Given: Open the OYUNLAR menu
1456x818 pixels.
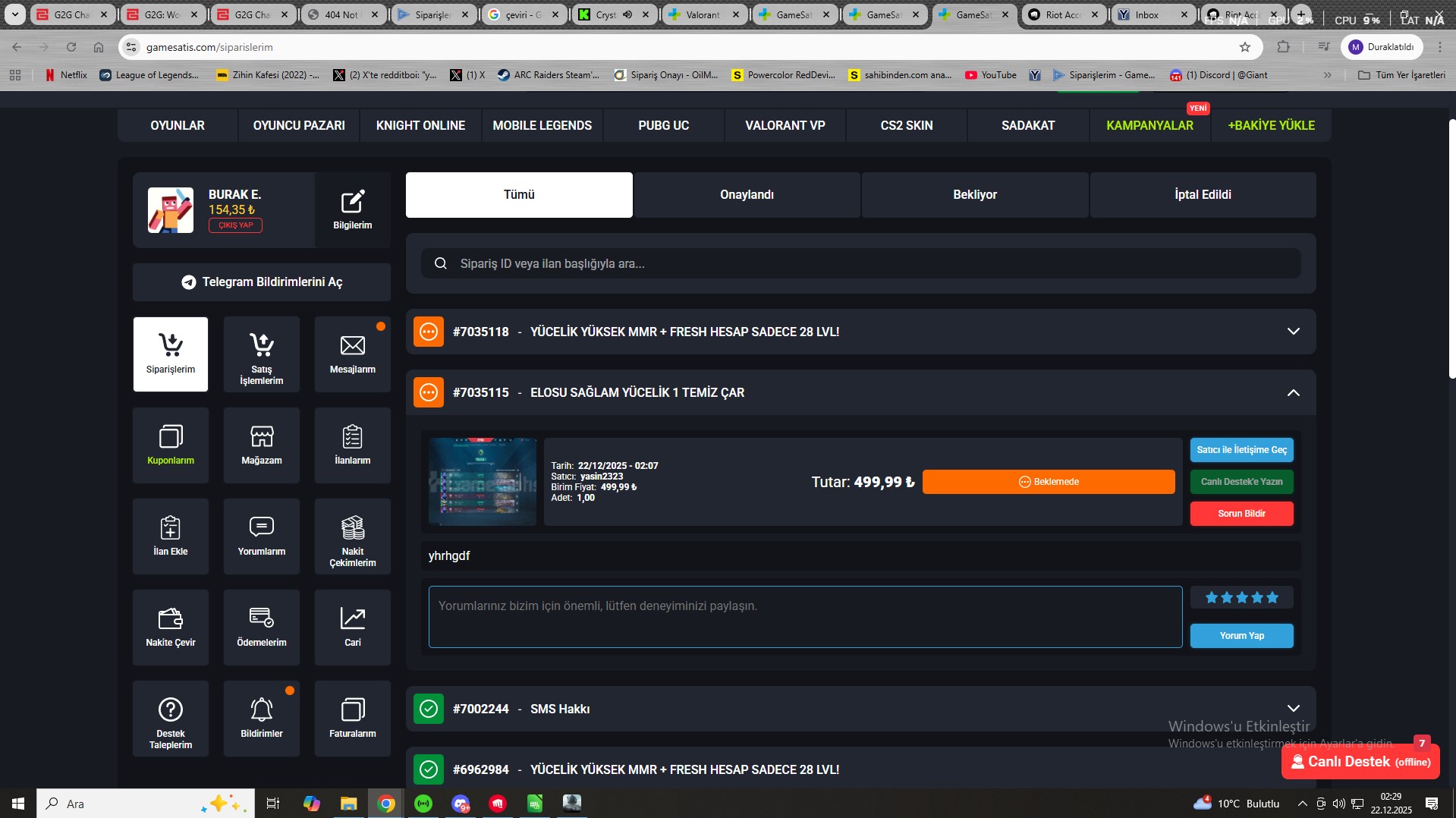Looking at the screenshot, I should (178, 126).
